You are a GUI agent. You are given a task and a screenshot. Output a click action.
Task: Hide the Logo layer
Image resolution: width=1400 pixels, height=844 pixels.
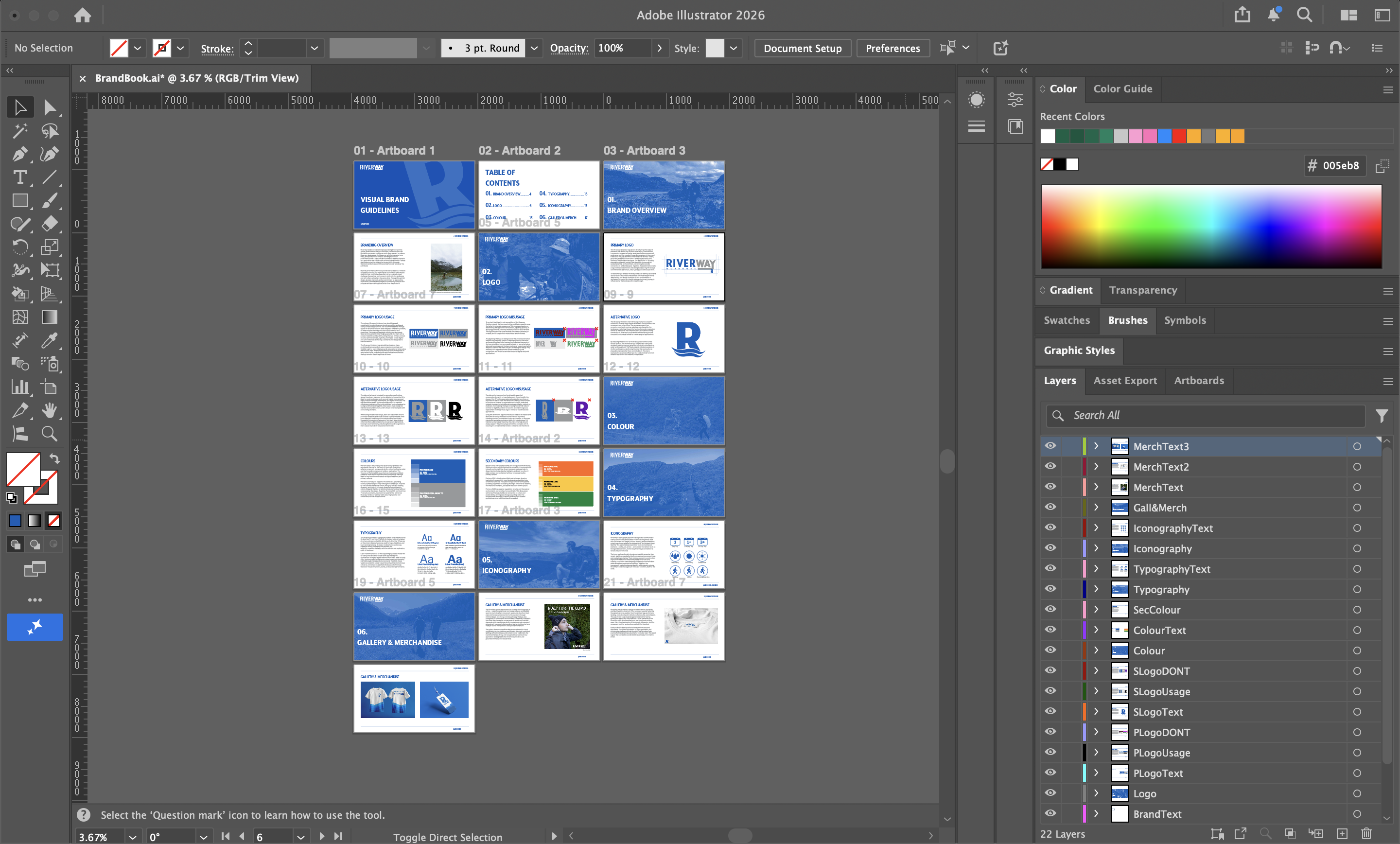tap(1050, 793)
